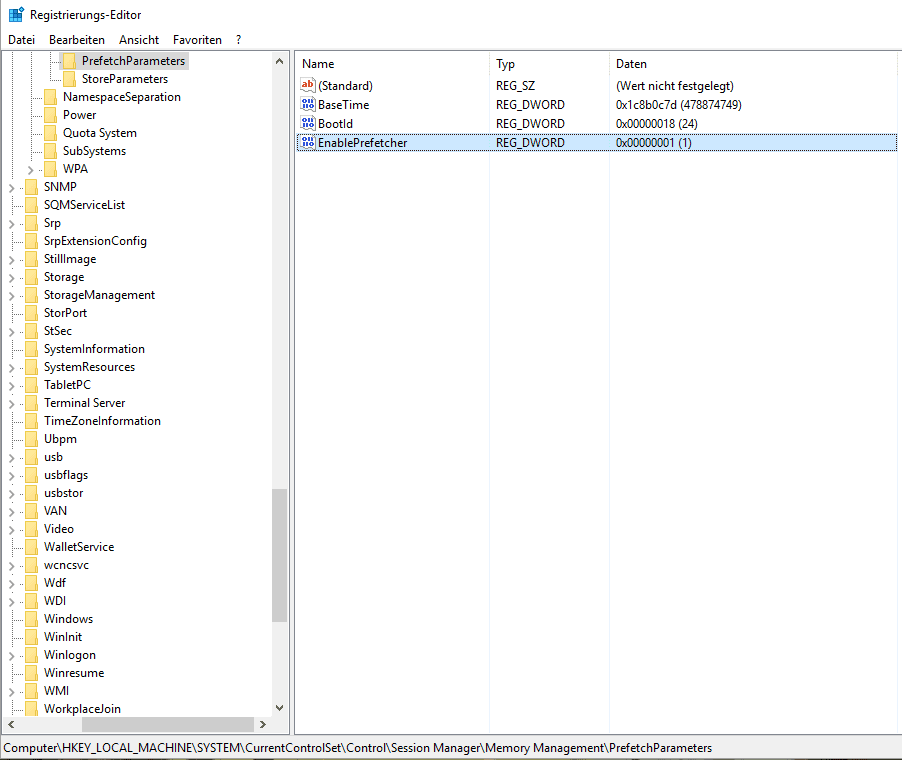The height and width of the screenshot is (760, 902).
Task: Click the WalletService folder icon
Action: (x=32, y=547)
